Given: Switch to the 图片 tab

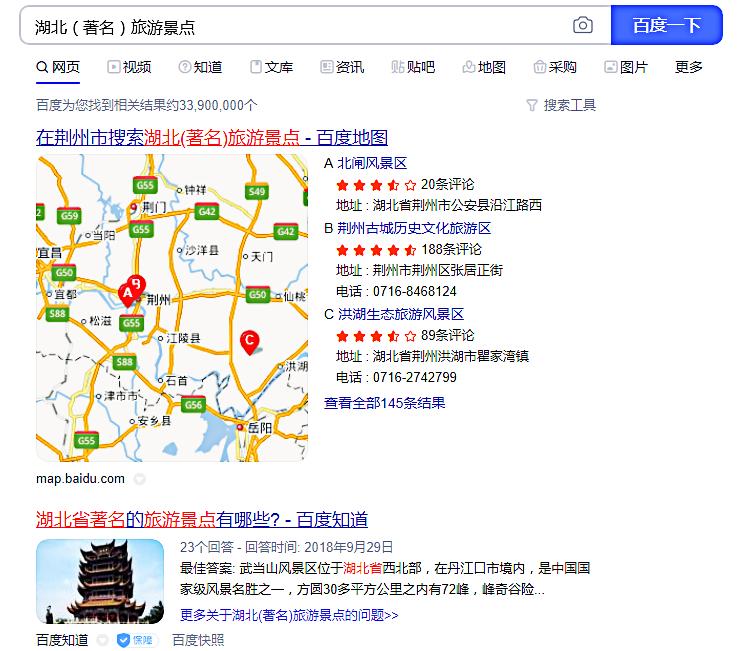Looking at the screenshot, I should coord(626,67).
